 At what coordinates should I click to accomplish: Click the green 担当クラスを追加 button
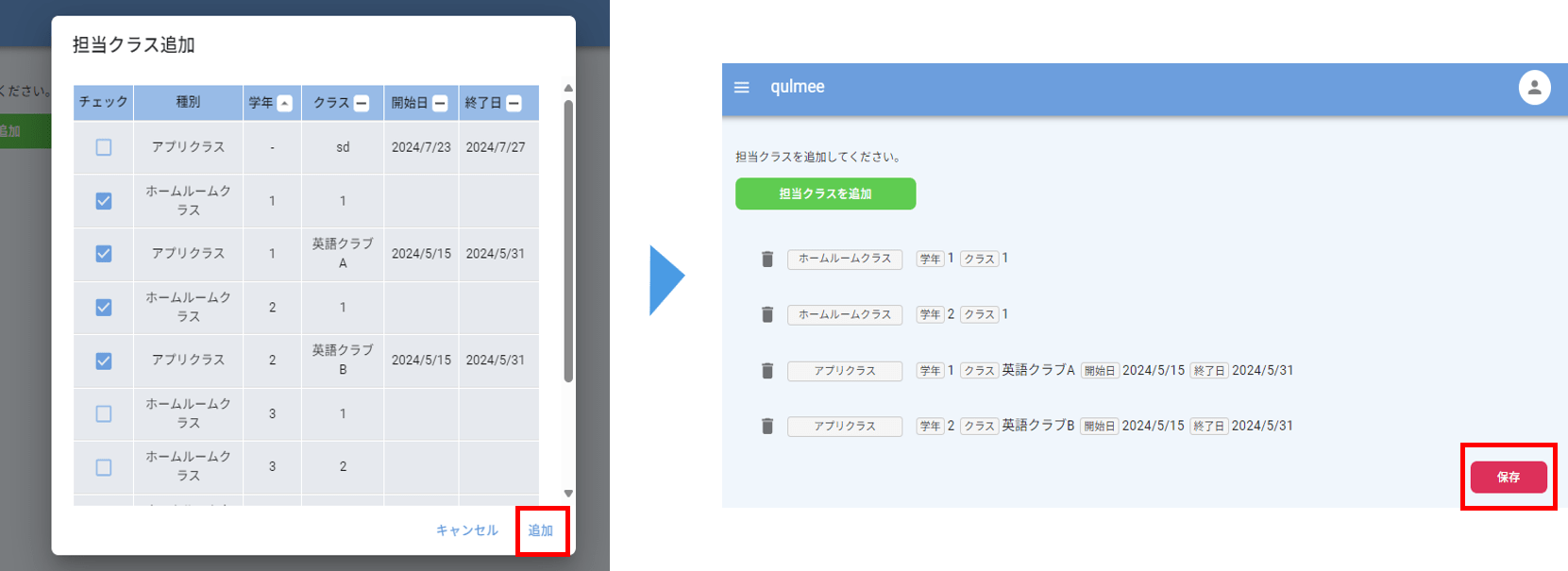point(825,193)
